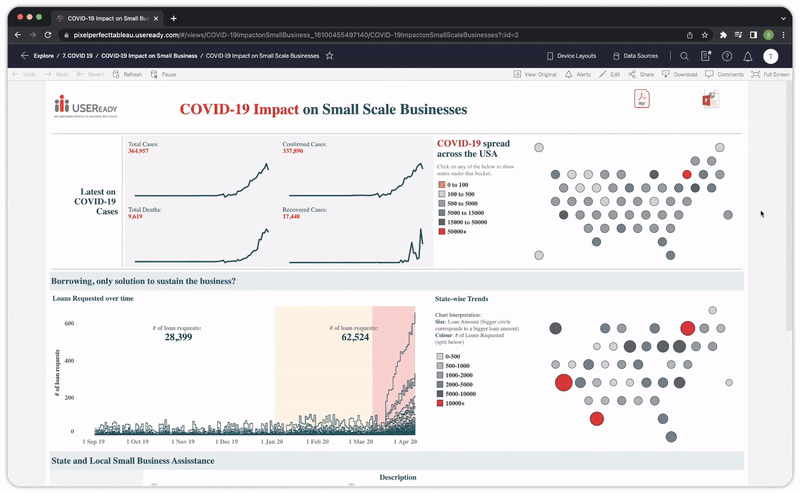Select the 50000+ cases legend swatch
800x493 pixels.
click(441, 230)
